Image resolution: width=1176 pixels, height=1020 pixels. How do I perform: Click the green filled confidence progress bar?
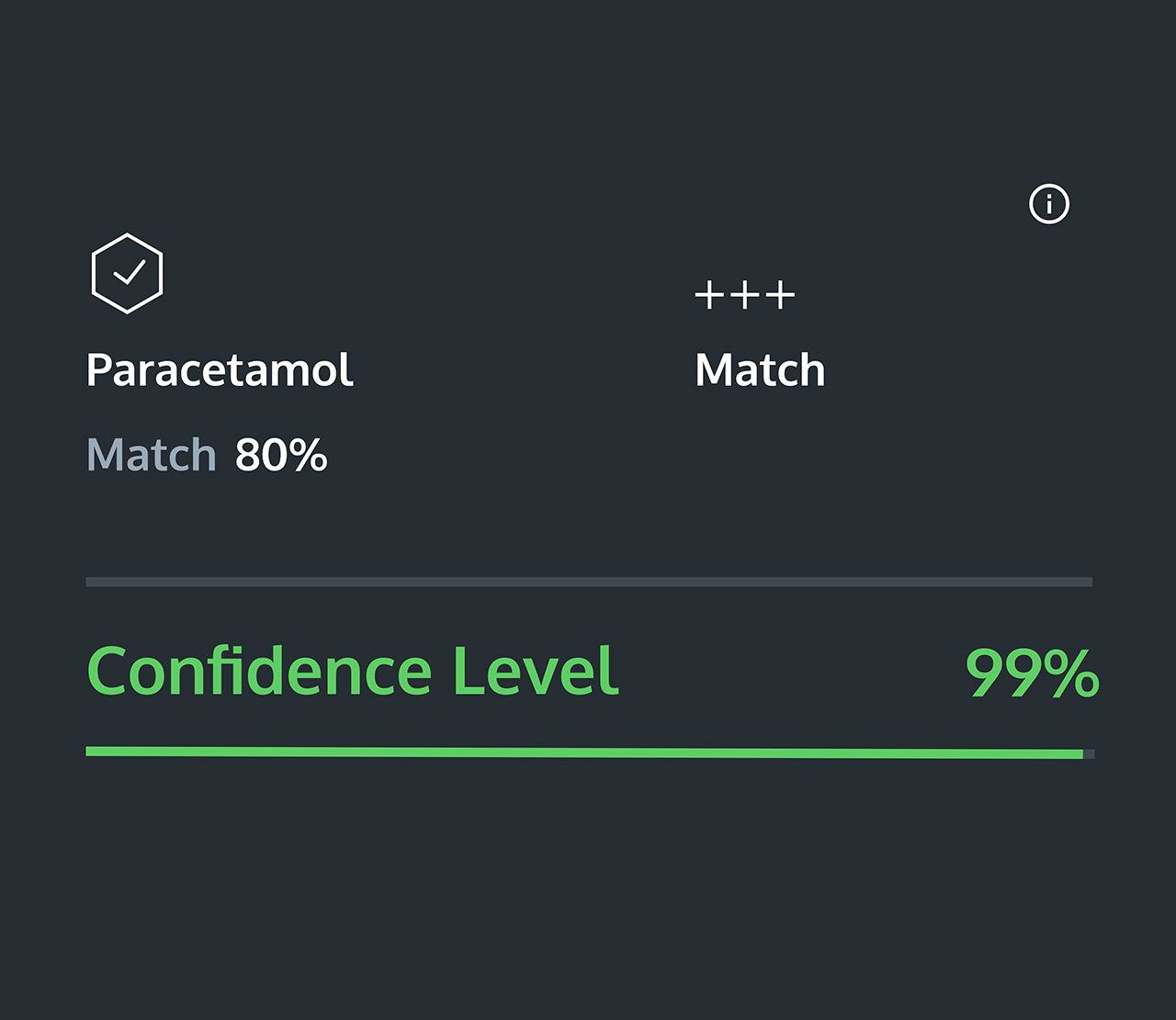[x=584, y=753]
